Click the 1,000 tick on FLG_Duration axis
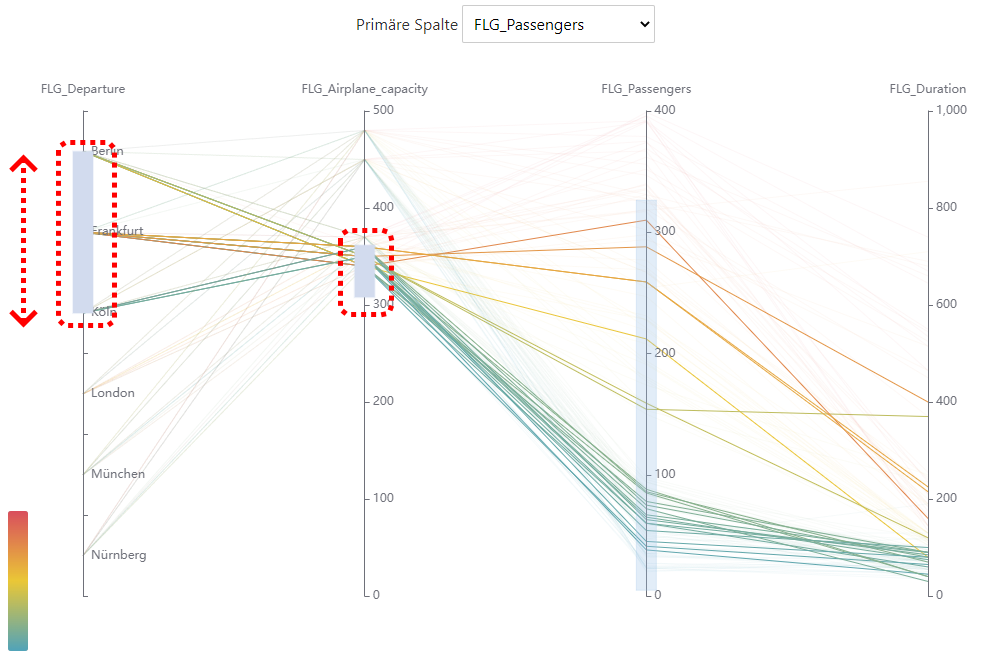The width and height of the screenshot is (995, 659). (x=952, y=110)
